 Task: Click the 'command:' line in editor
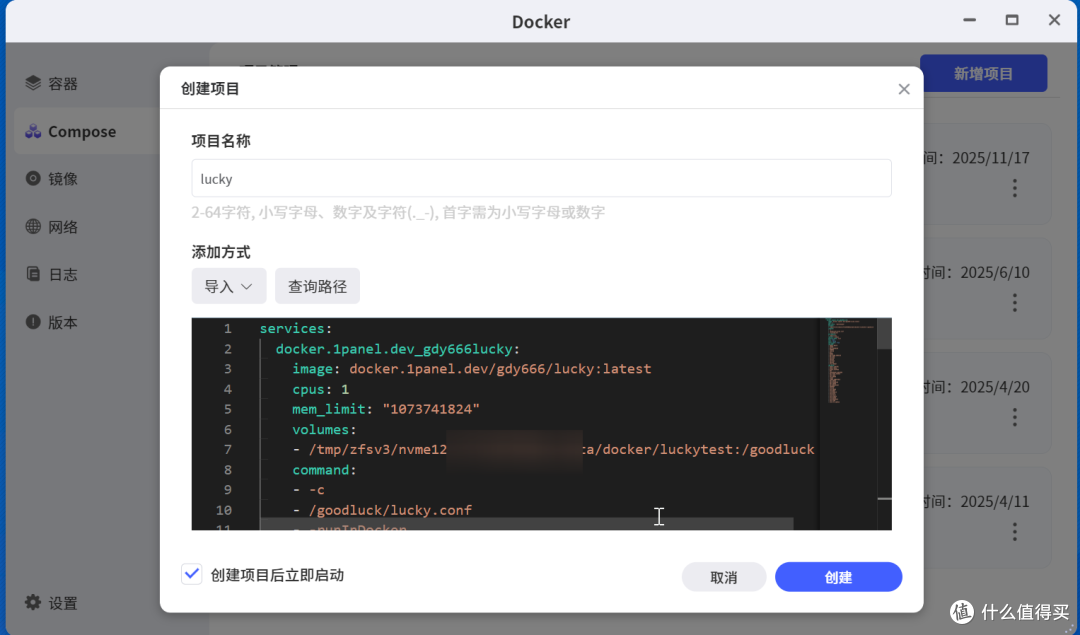click(x=324, y=470)
